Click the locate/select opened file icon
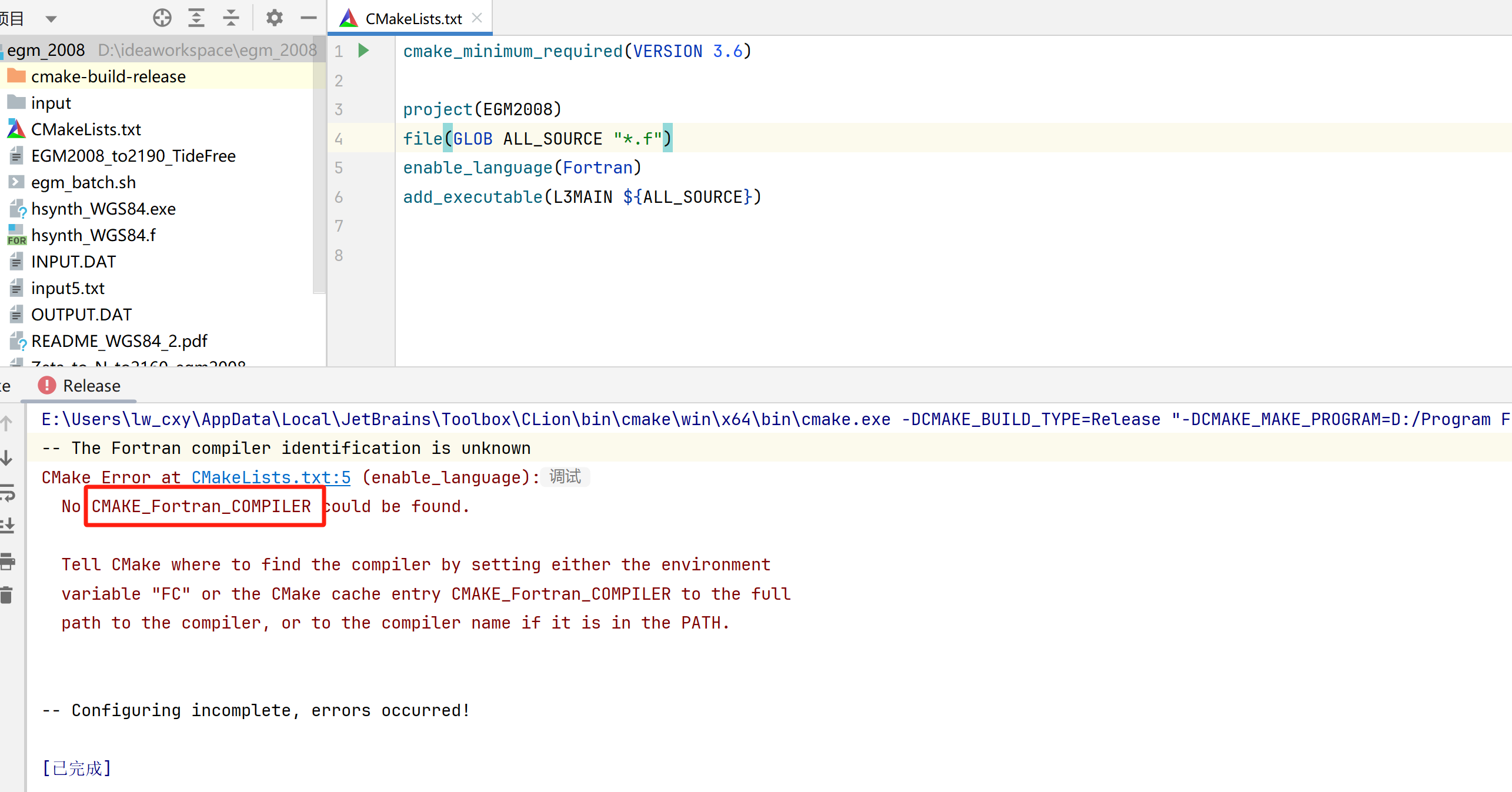 click(x=162, y=18)
